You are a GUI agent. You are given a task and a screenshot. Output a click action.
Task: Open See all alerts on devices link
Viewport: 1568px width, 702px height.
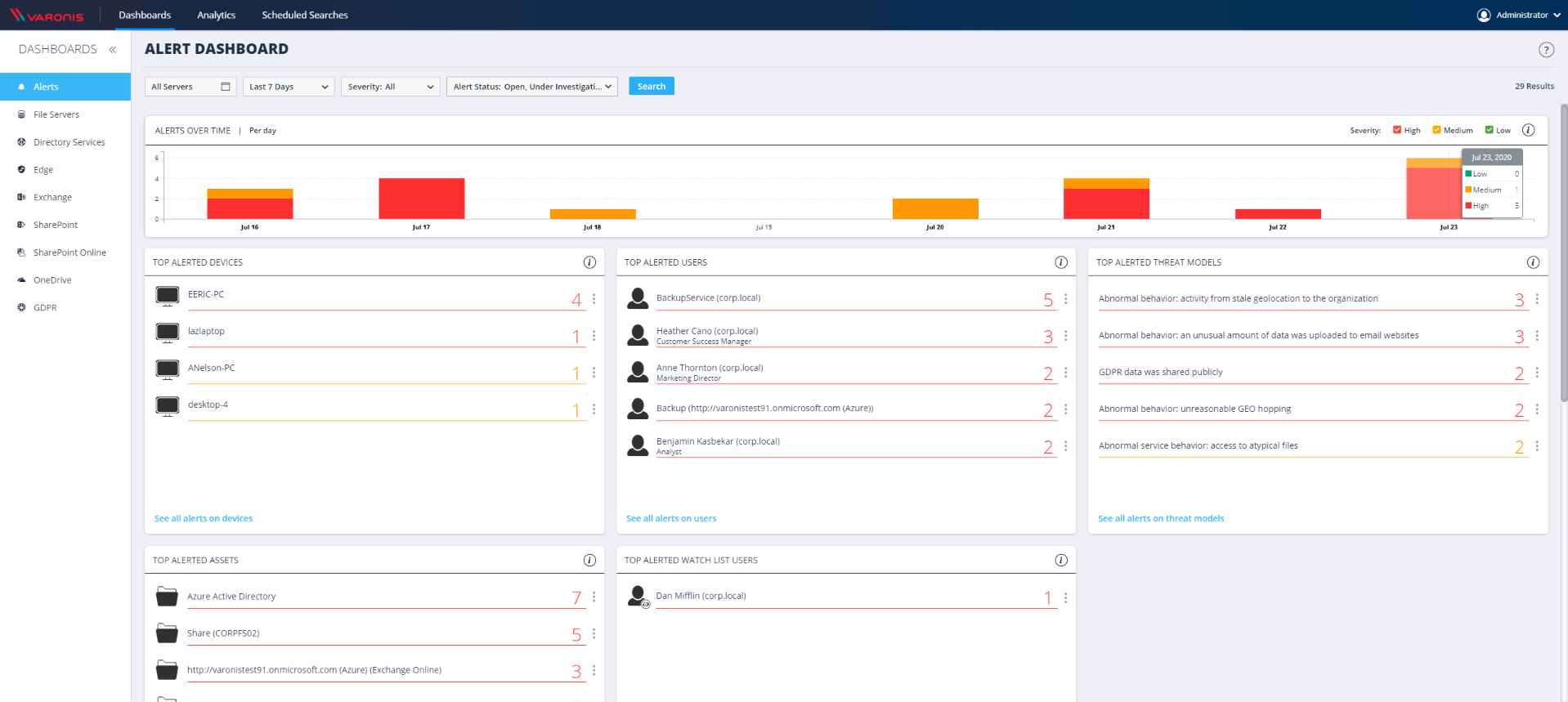coord(204,518)
